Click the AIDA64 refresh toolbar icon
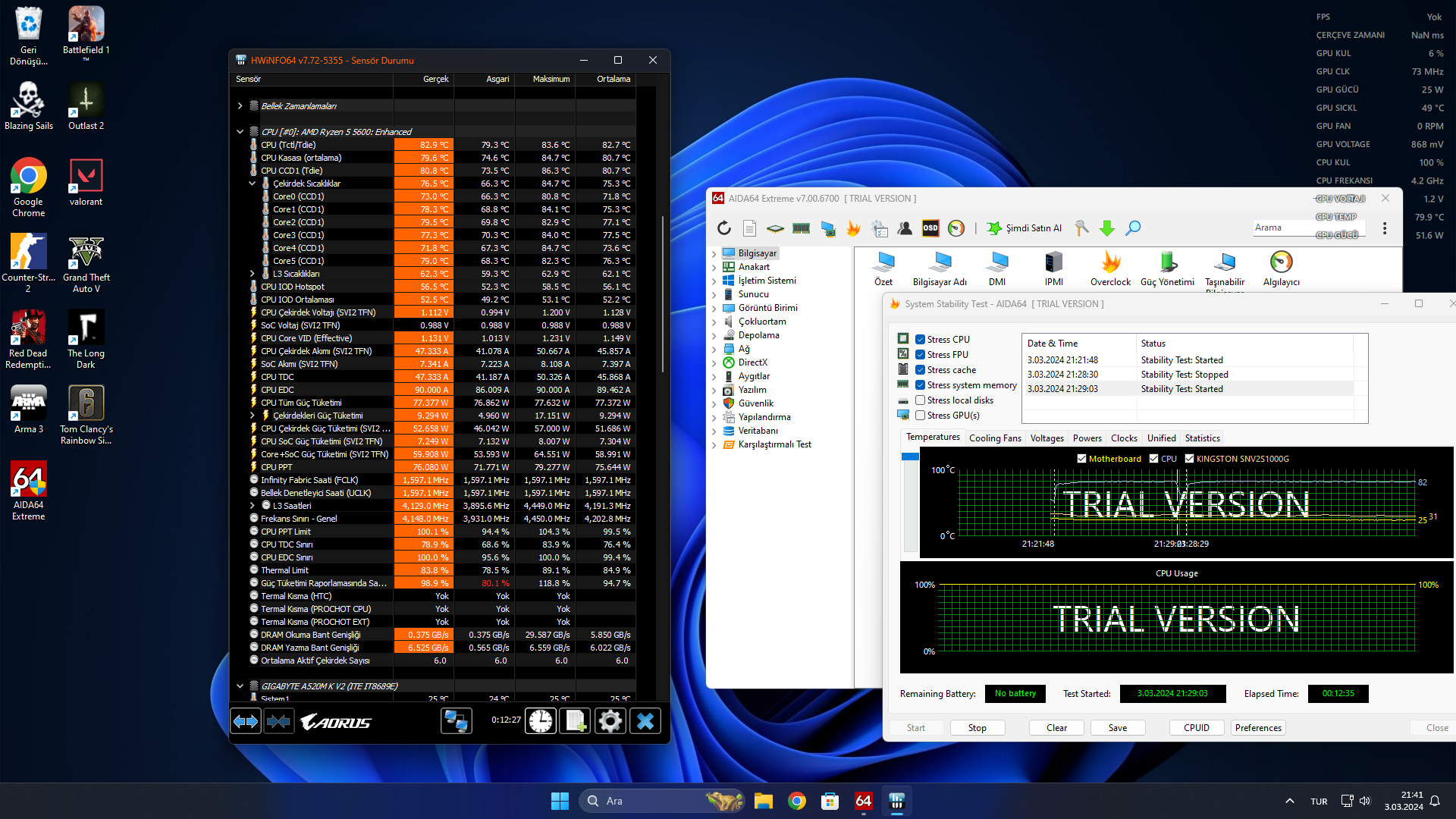This screenshot has width=1456, height=819. [724, 228]
